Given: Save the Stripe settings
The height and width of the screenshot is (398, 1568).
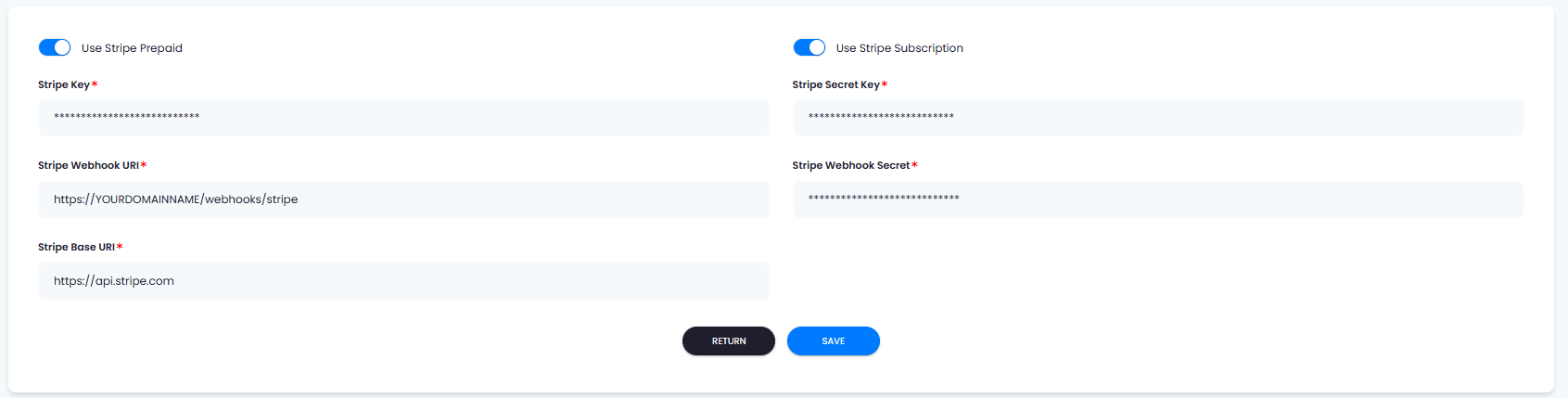Looking at the screenshot, I should click(834, 340).
